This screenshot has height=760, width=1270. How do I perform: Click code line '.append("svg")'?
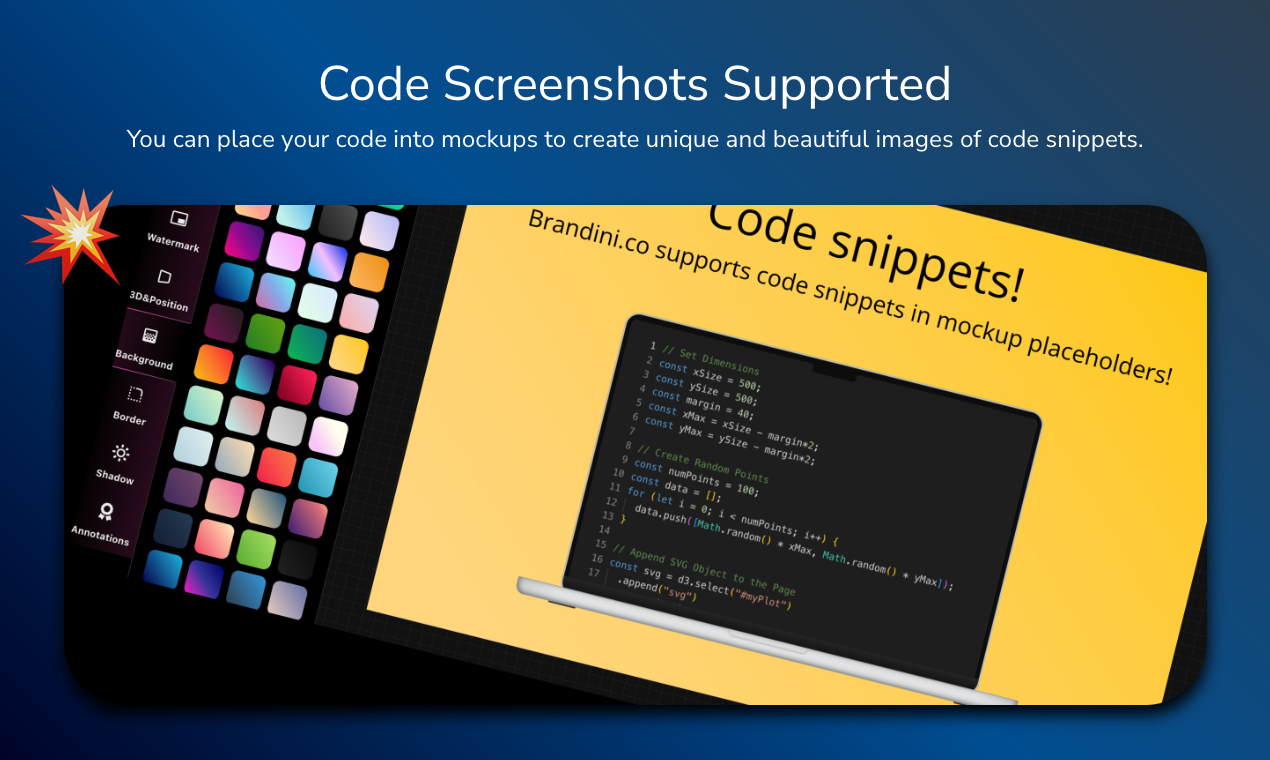point(655,589)
